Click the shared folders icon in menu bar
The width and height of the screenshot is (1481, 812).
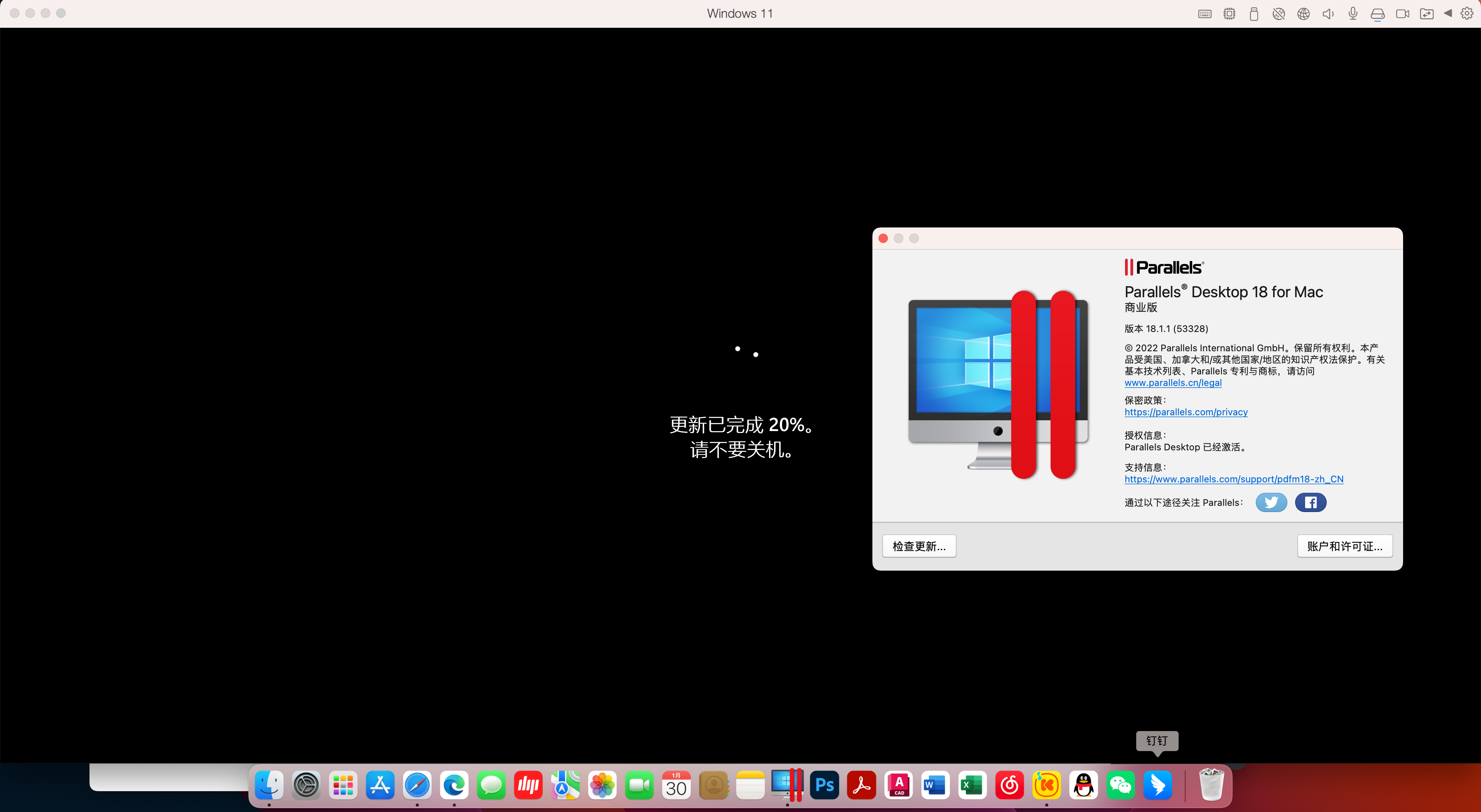(x=1427, y=13)
